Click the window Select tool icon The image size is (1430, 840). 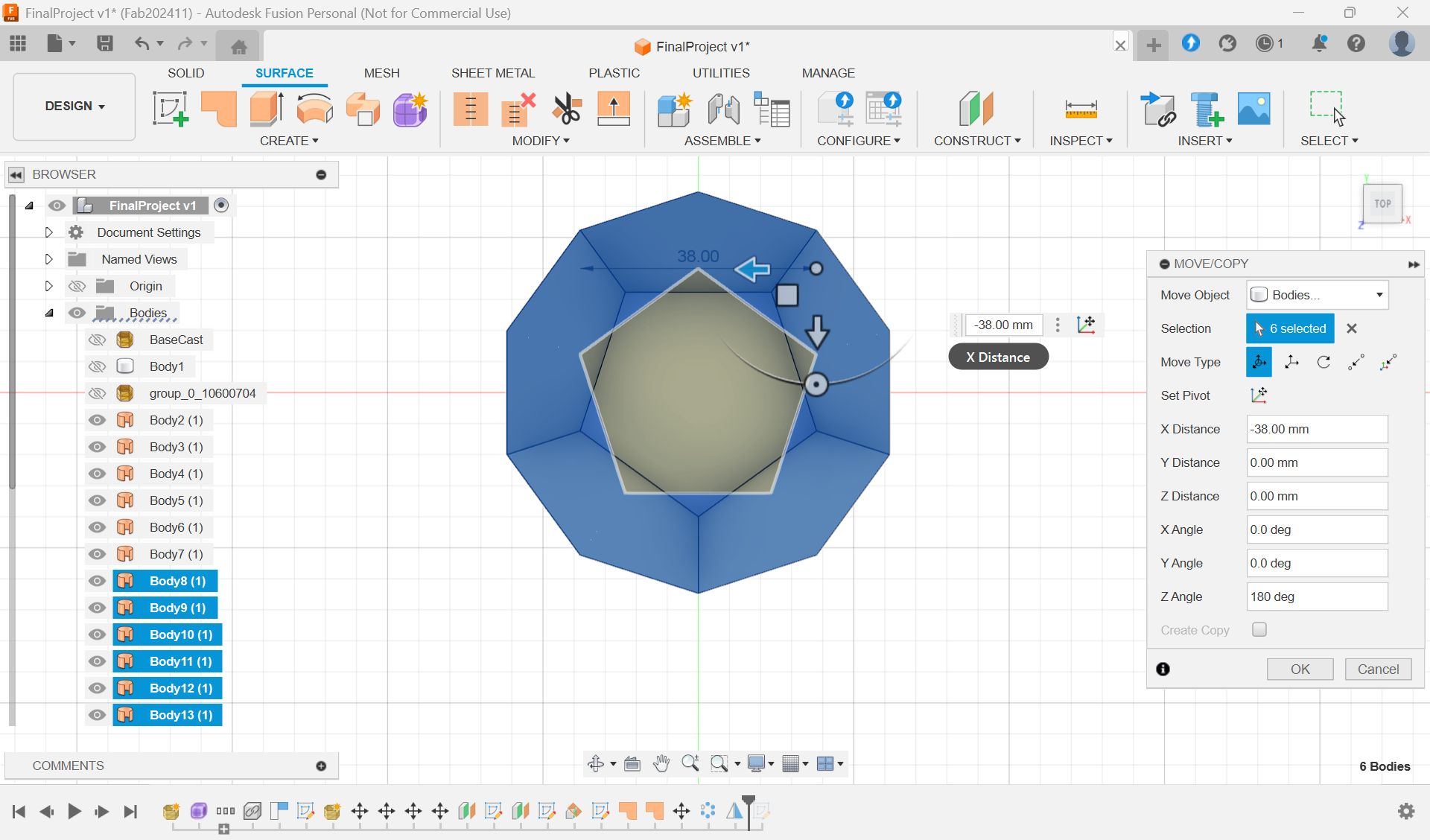tap(1328, 109)
